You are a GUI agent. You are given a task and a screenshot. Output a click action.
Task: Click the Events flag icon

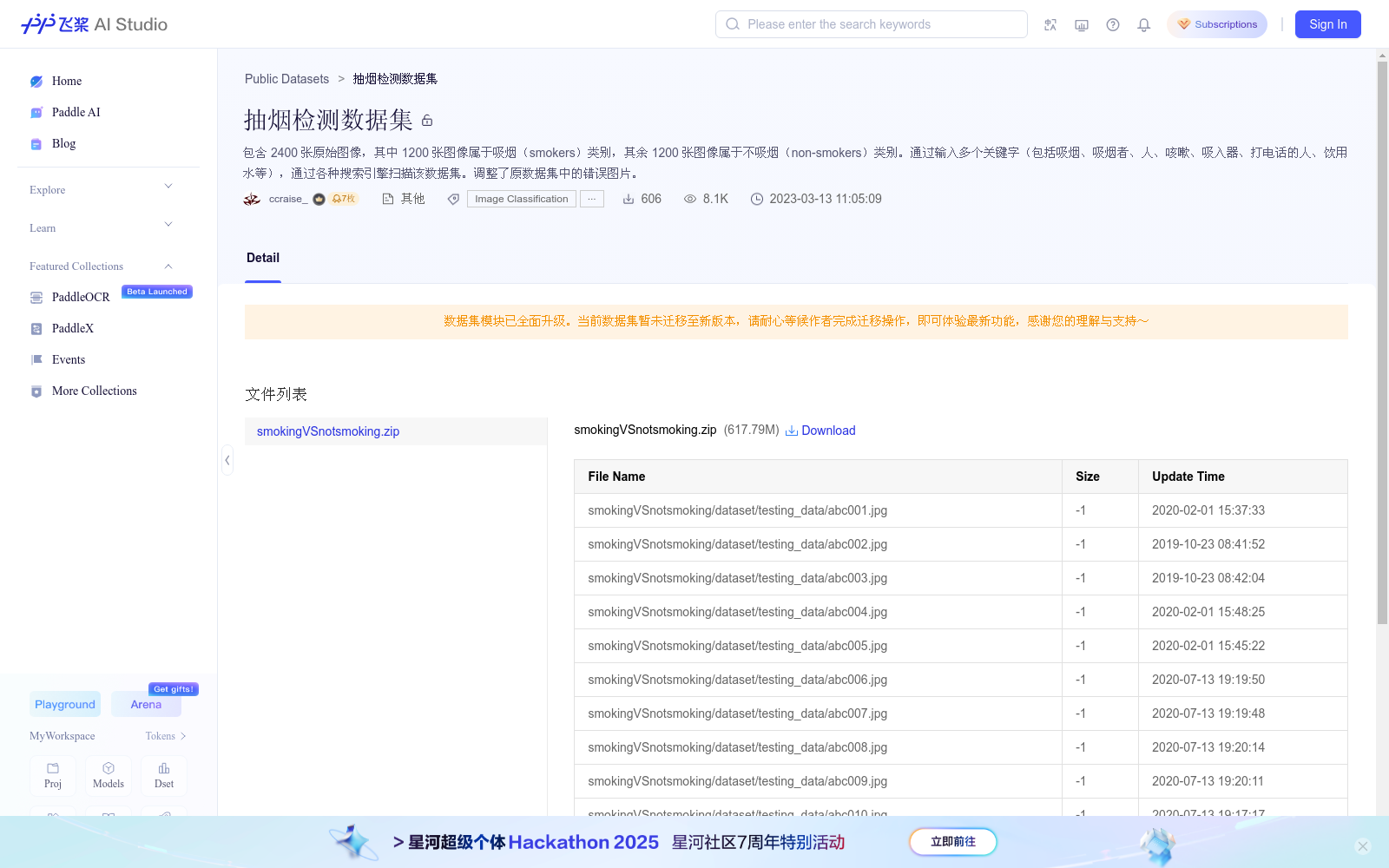tap(36, 360)
